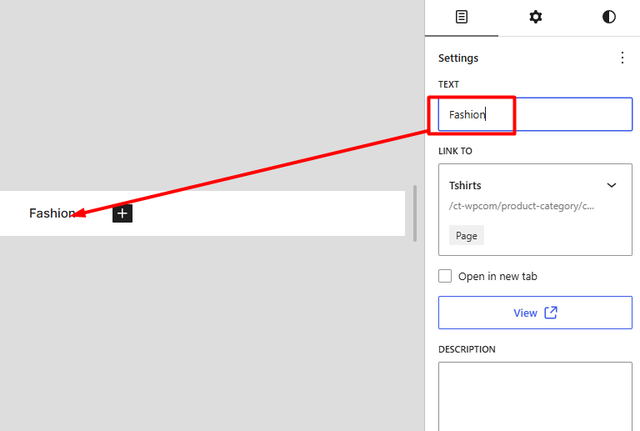Open the half-circle Styles tab

[x=609, y=17]
